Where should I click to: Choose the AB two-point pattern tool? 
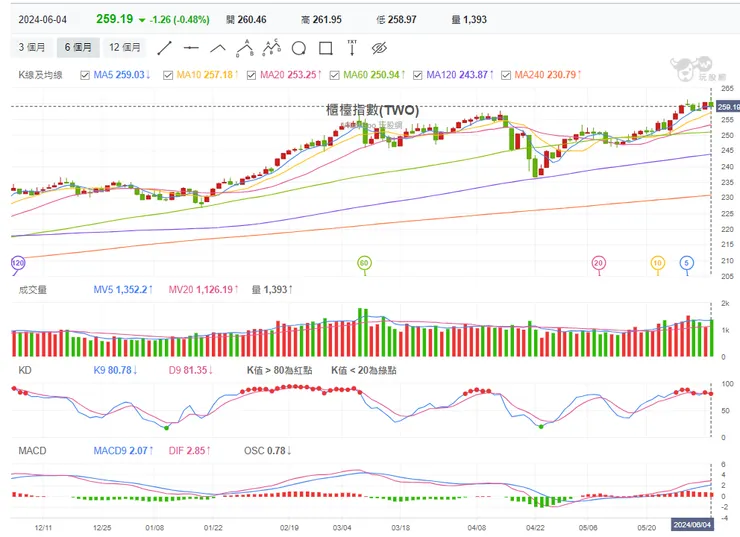click(x=244, y=47)
